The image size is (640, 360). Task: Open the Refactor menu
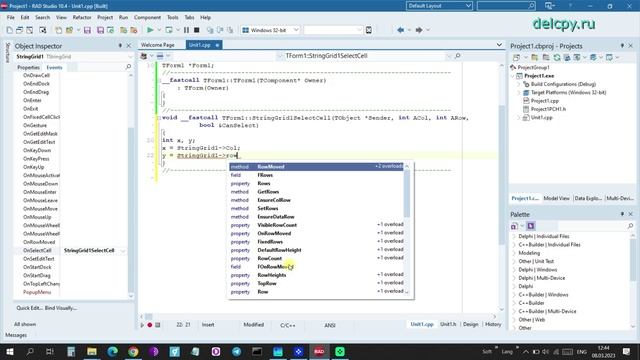click(82, 18)
